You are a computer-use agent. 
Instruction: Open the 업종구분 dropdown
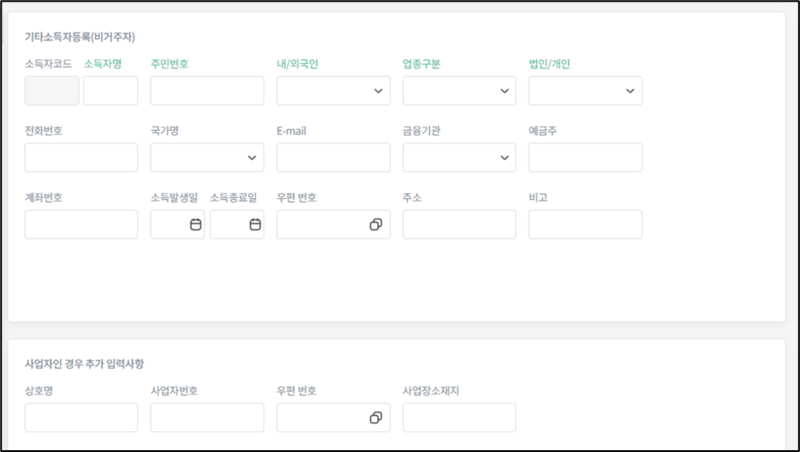coord(459,91)
